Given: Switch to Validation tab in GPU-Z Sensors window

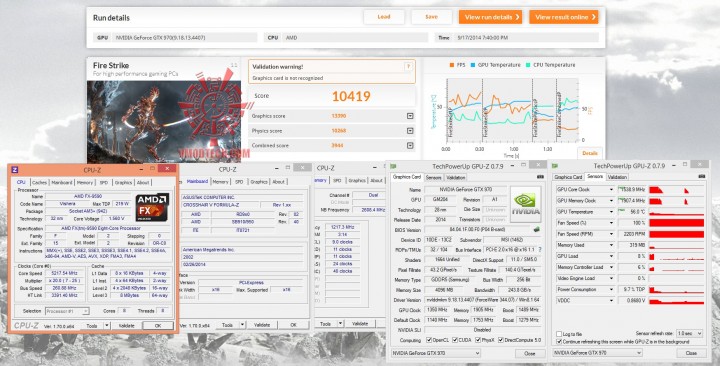Looking at the screenshot, I should pyautogui.click(x=617, y=177).
